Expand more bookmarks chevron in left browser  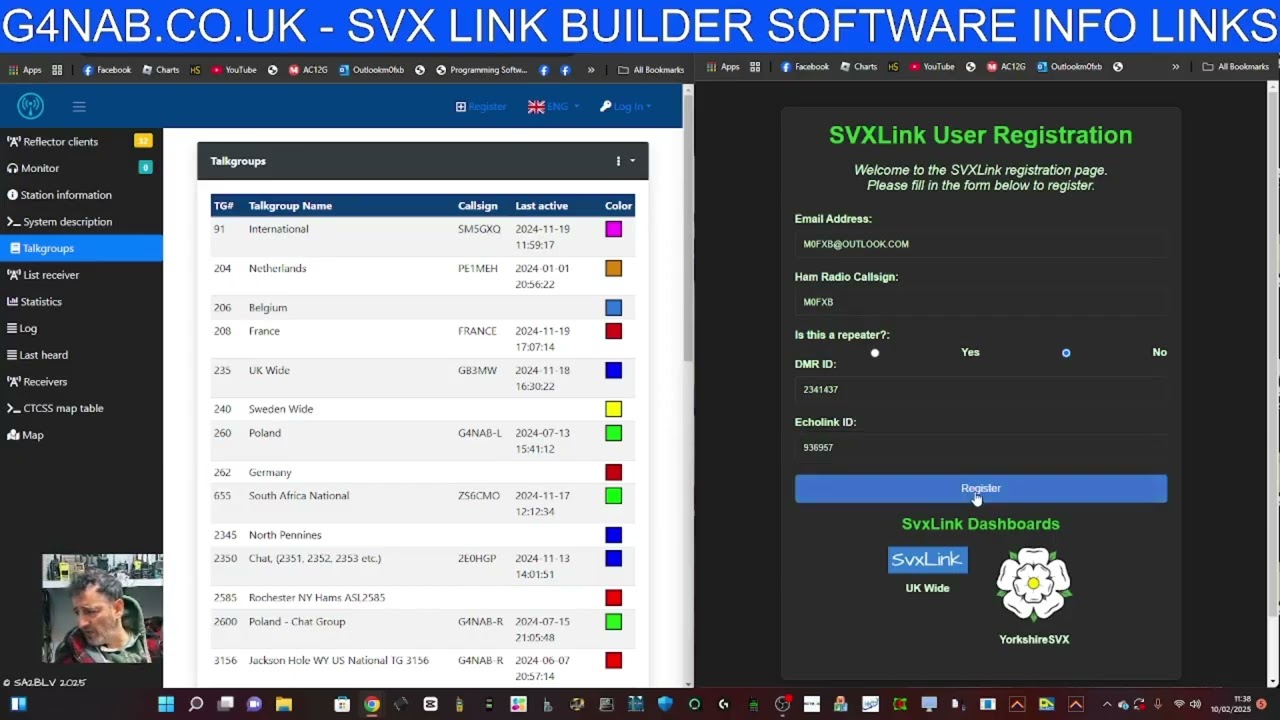pos(591,70)
